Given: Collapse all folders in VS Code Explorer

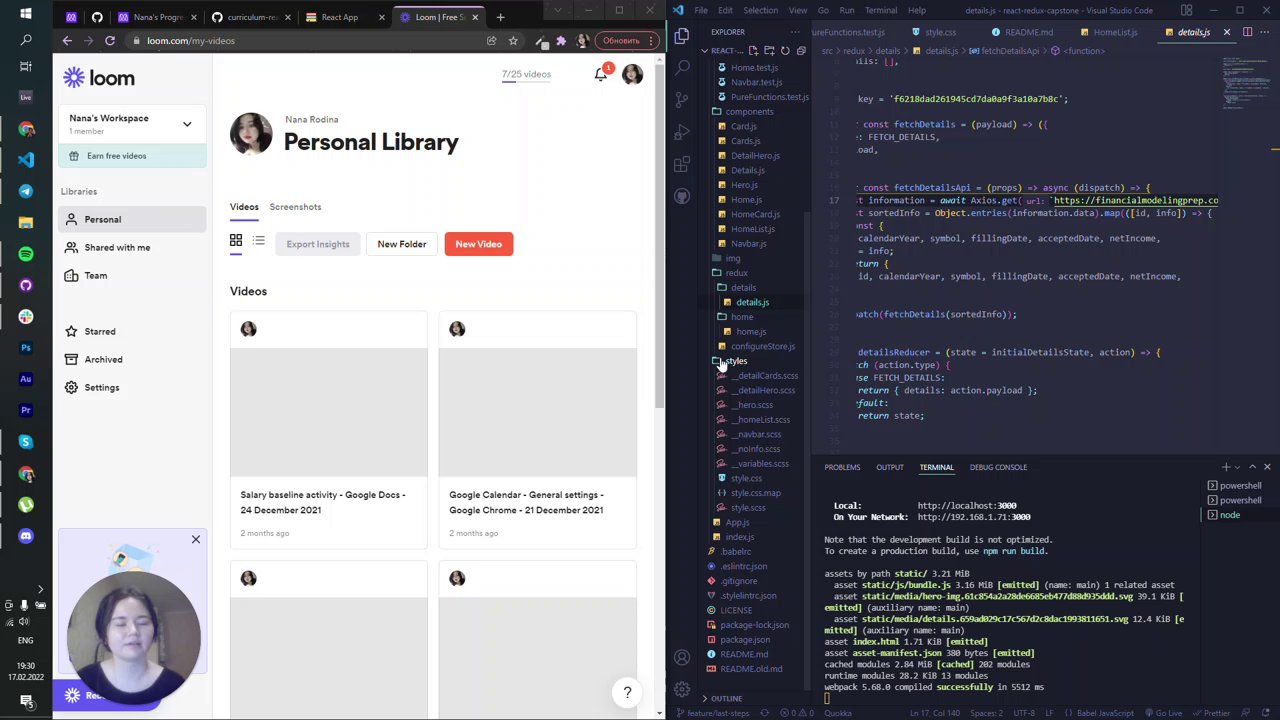Looking at the screenshot, I should (x=801, y=51).
